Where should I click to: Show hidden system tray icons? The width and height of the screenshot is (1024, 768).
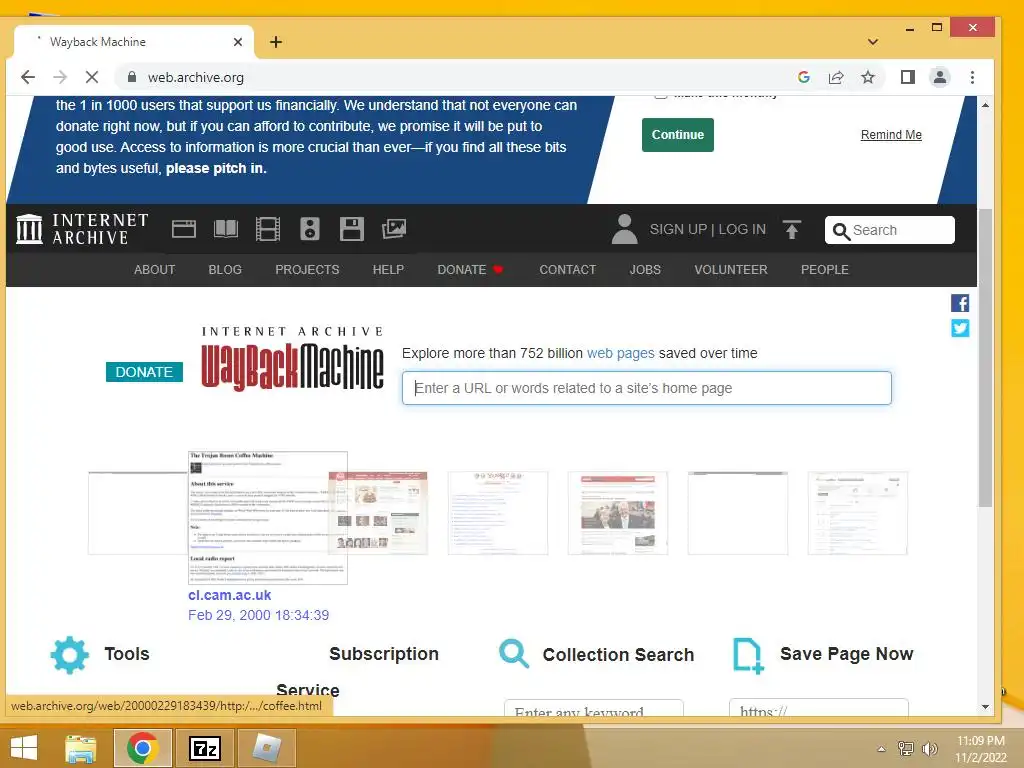[881, 749]
